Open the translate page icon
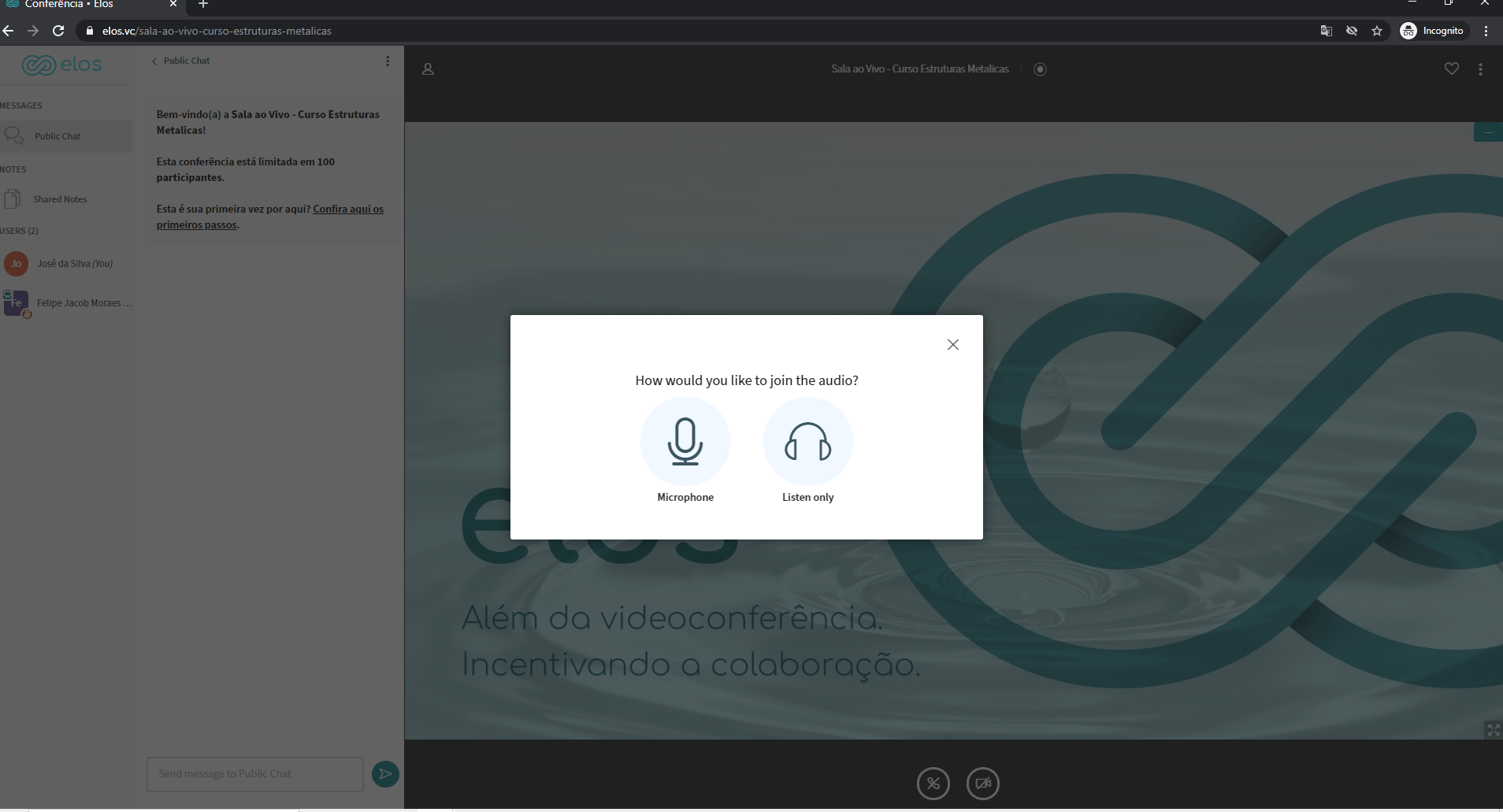 (1327, 31)
